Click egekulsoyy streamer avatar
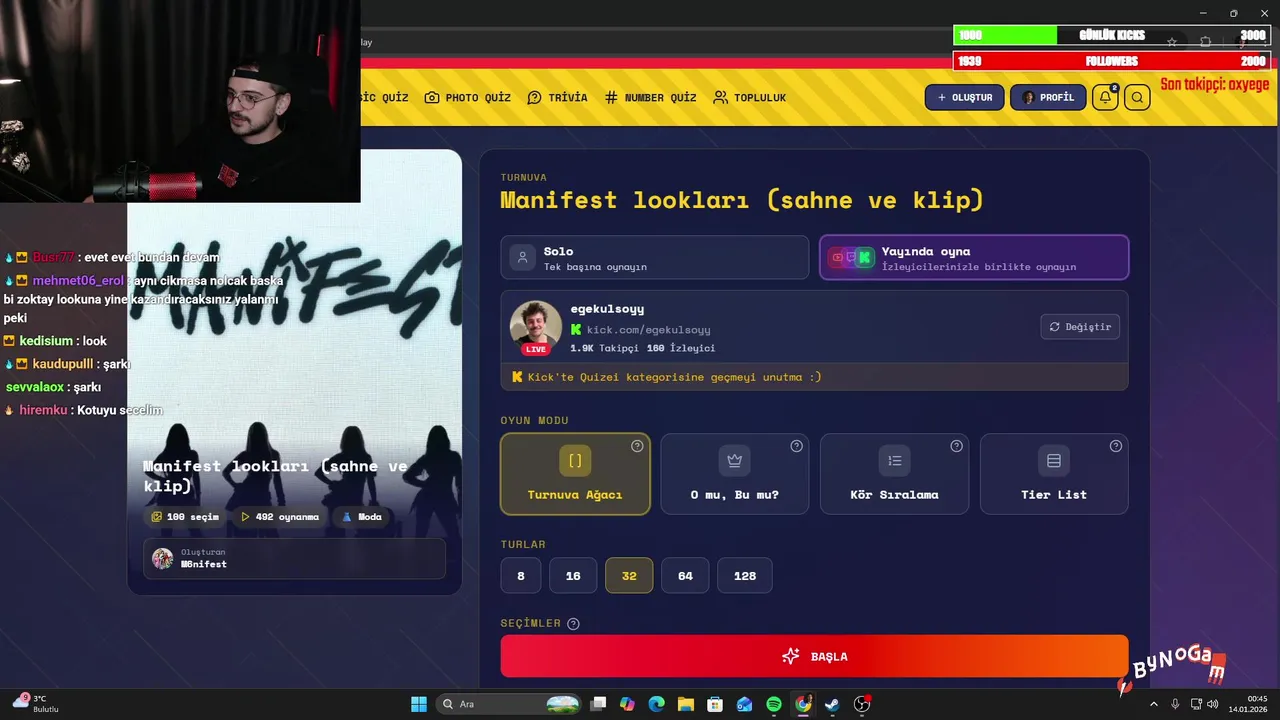The image size is (1280, 720). [x=536, y=326]
